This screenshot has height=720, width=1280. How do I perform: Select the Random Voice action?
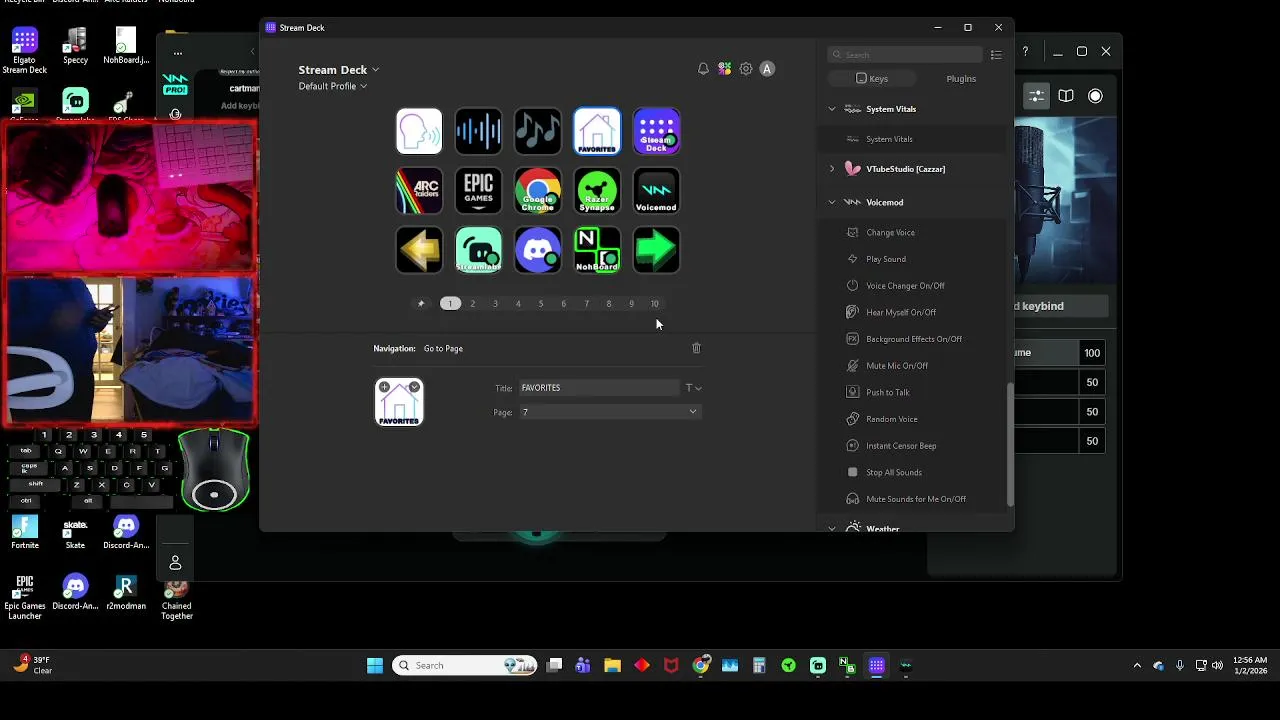coord(912,419)
